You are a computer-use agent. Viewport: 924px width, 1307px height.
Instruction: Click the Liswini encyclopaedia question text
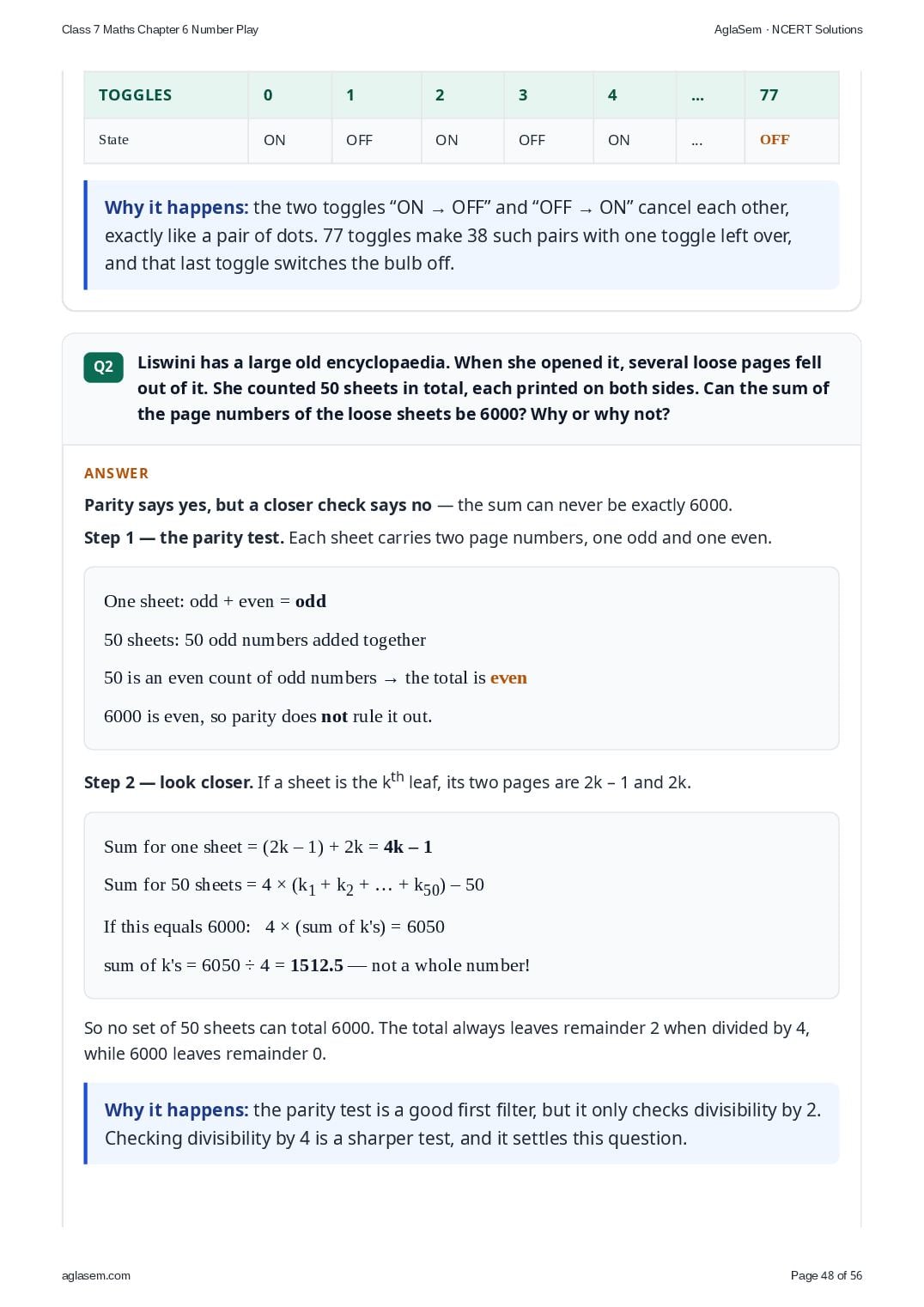[x=483, y=388]
